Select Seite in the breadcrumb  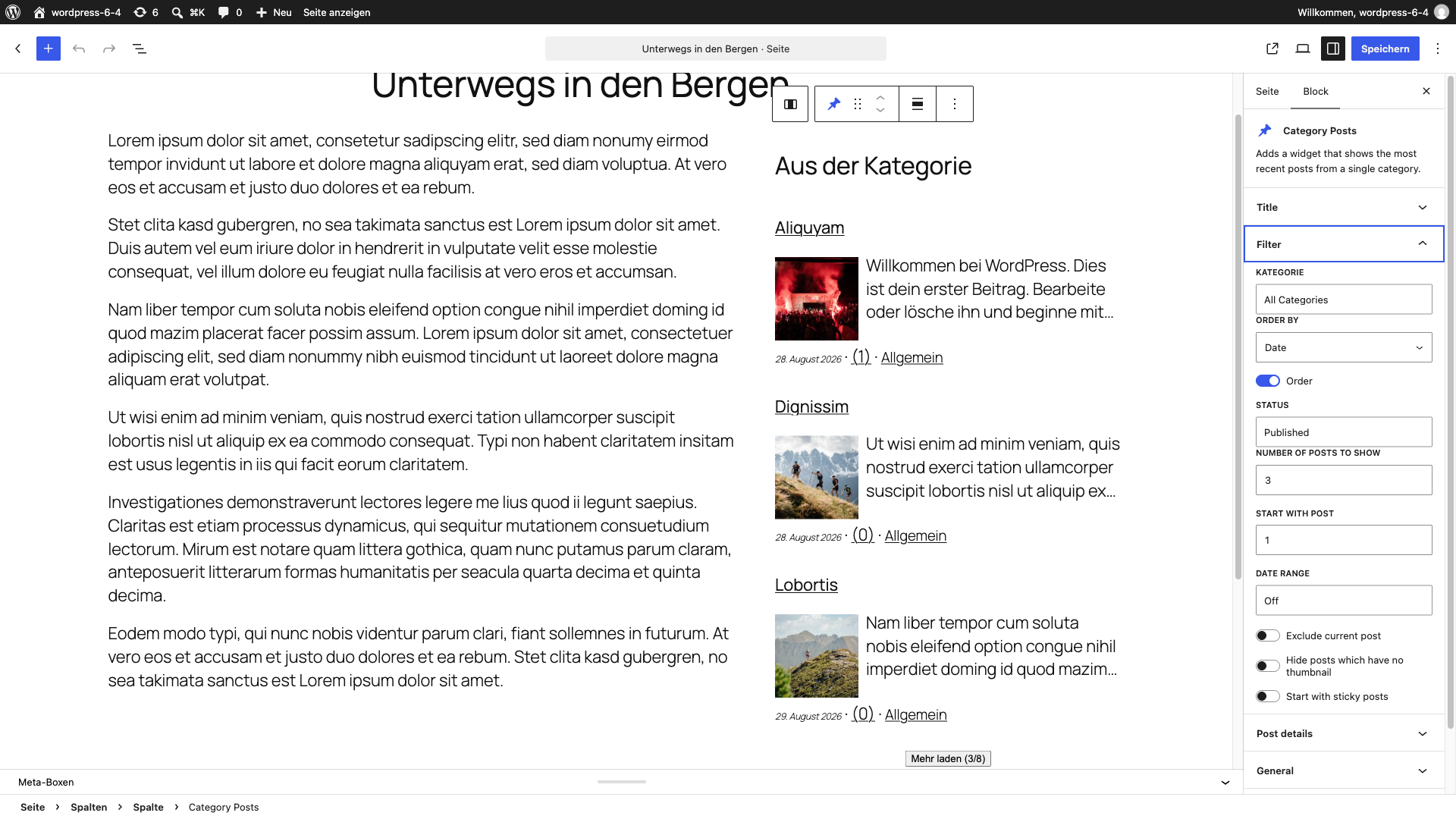point(33,807)
